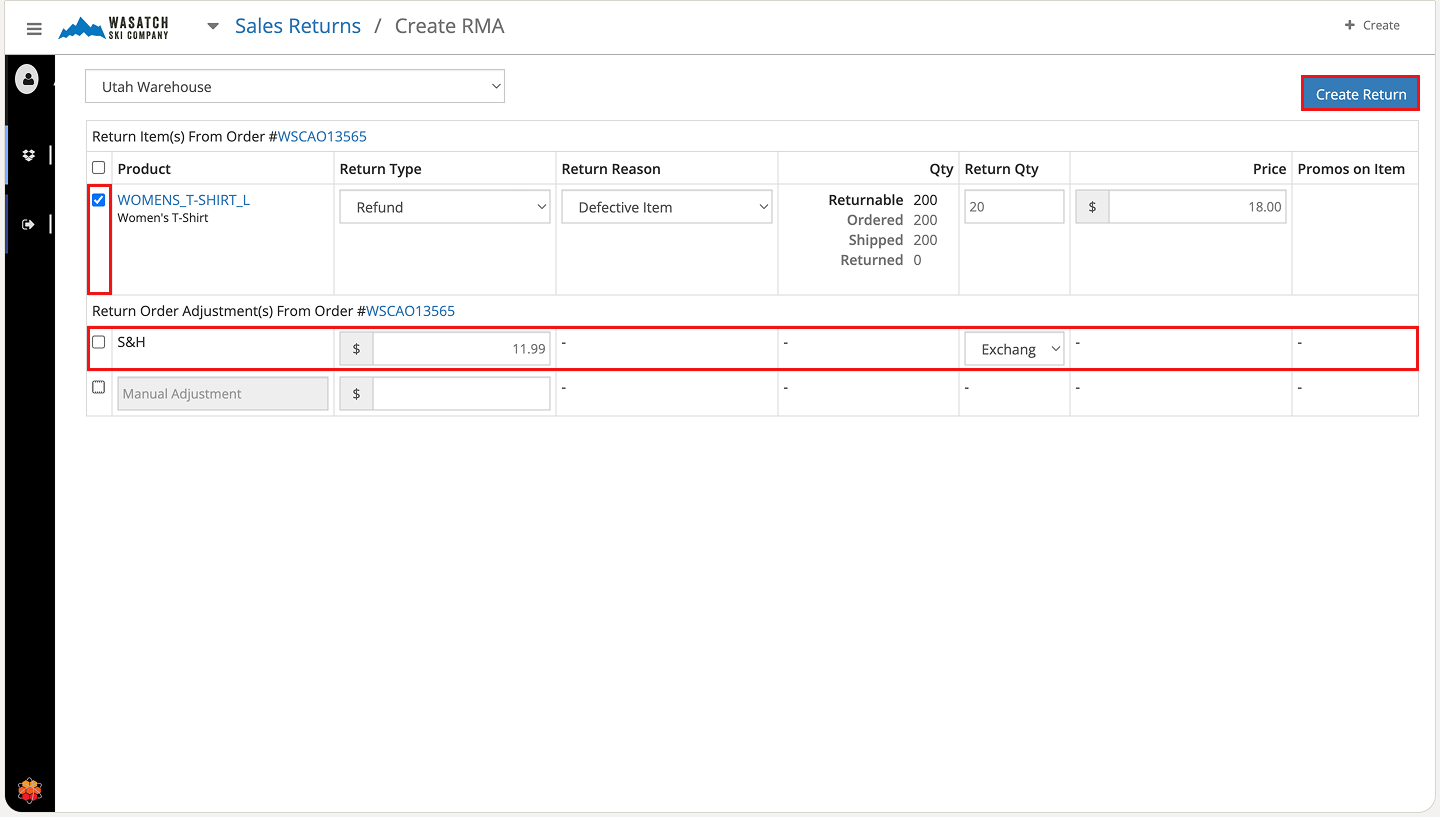Viewport: 1440px width, 817px height.
Task: Tick the select-all checkbox beside Product header
Action: 99,168
